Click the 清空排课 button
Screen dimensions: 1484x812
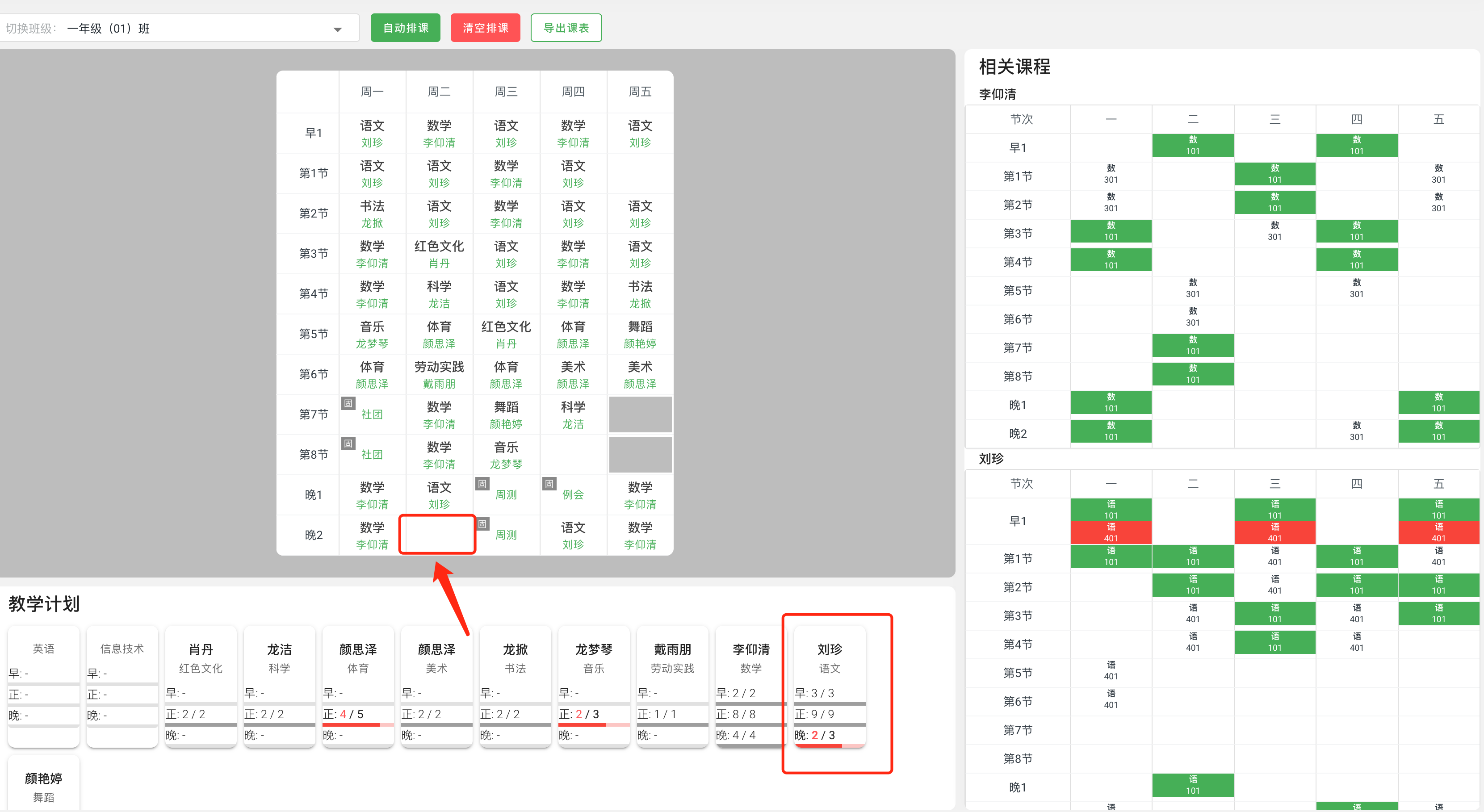(x=485, y=27)
